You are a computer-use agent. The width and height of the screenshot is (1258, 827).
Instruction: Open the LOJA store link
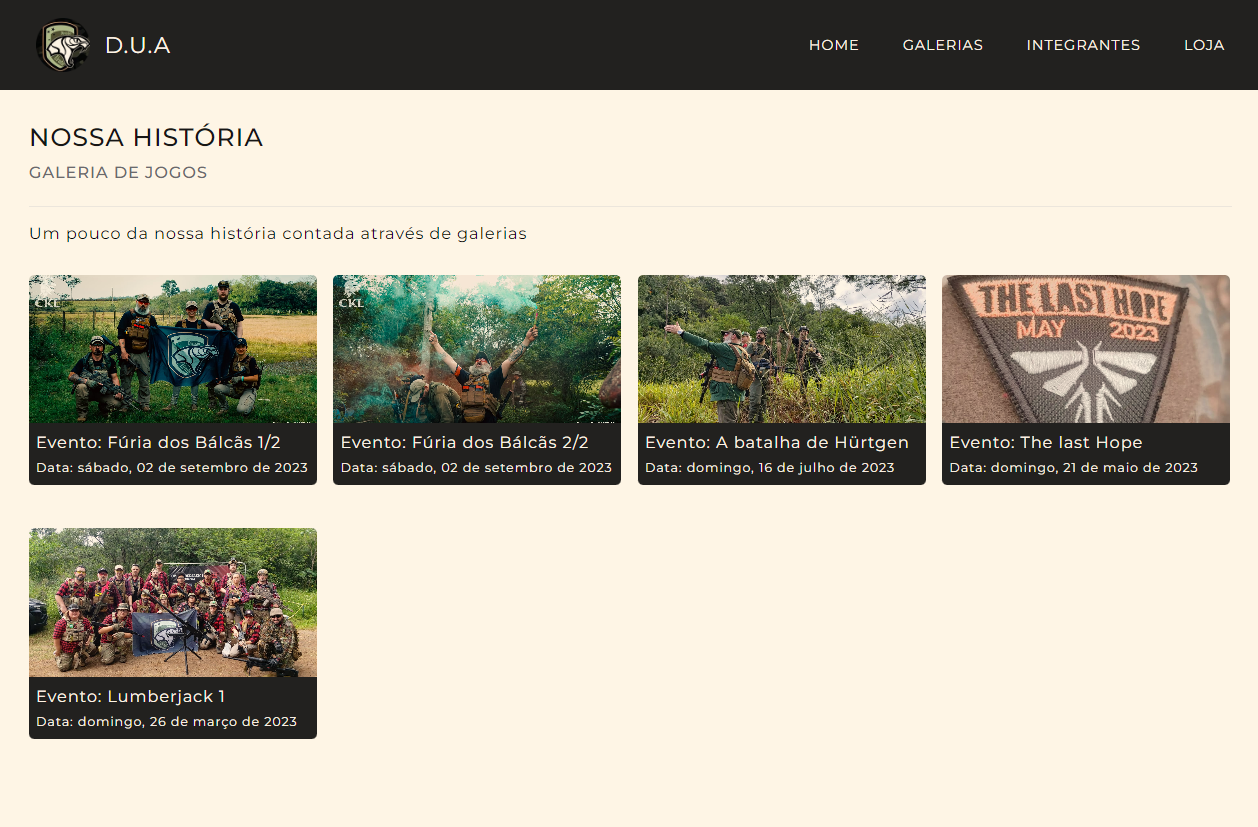(1204, 45)
